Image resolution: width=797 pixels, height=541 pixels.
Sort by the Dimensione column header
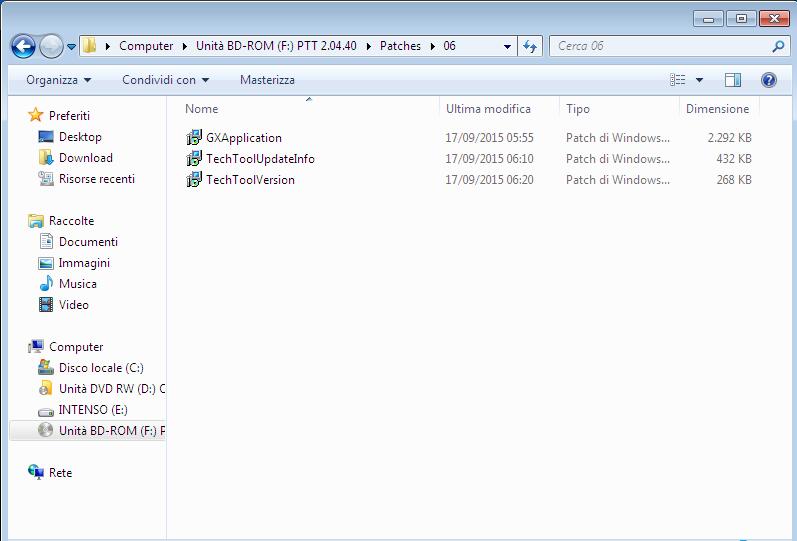coord(717,109)
